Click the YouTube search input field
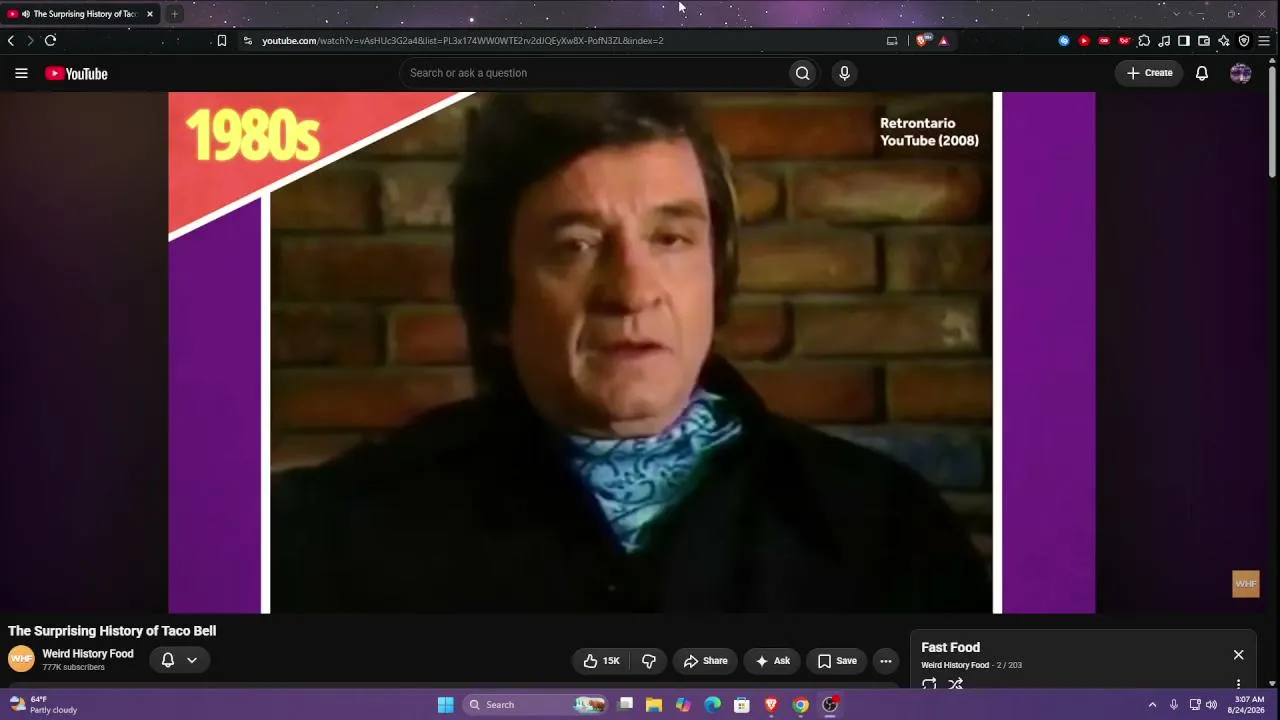This screenshot has width=1280, height=720. 593,73
